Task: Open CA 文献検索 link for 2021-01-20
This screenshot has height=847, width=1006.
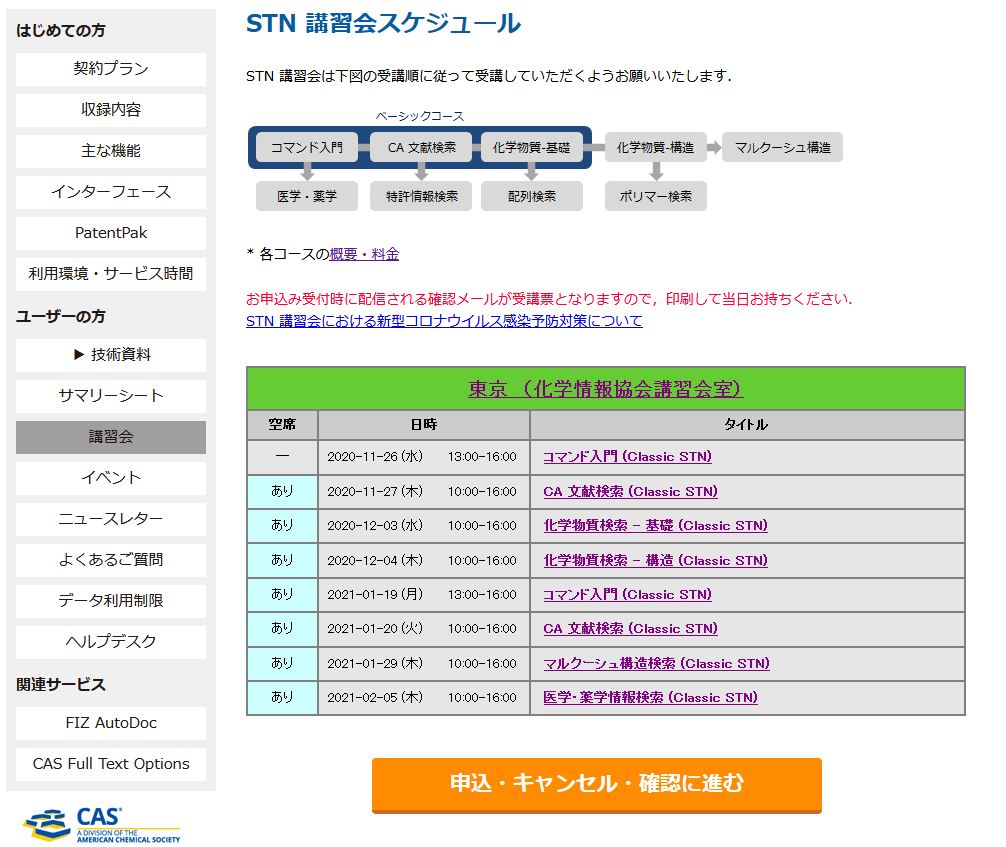Action: pyautogui.click(x=630, y=629)
